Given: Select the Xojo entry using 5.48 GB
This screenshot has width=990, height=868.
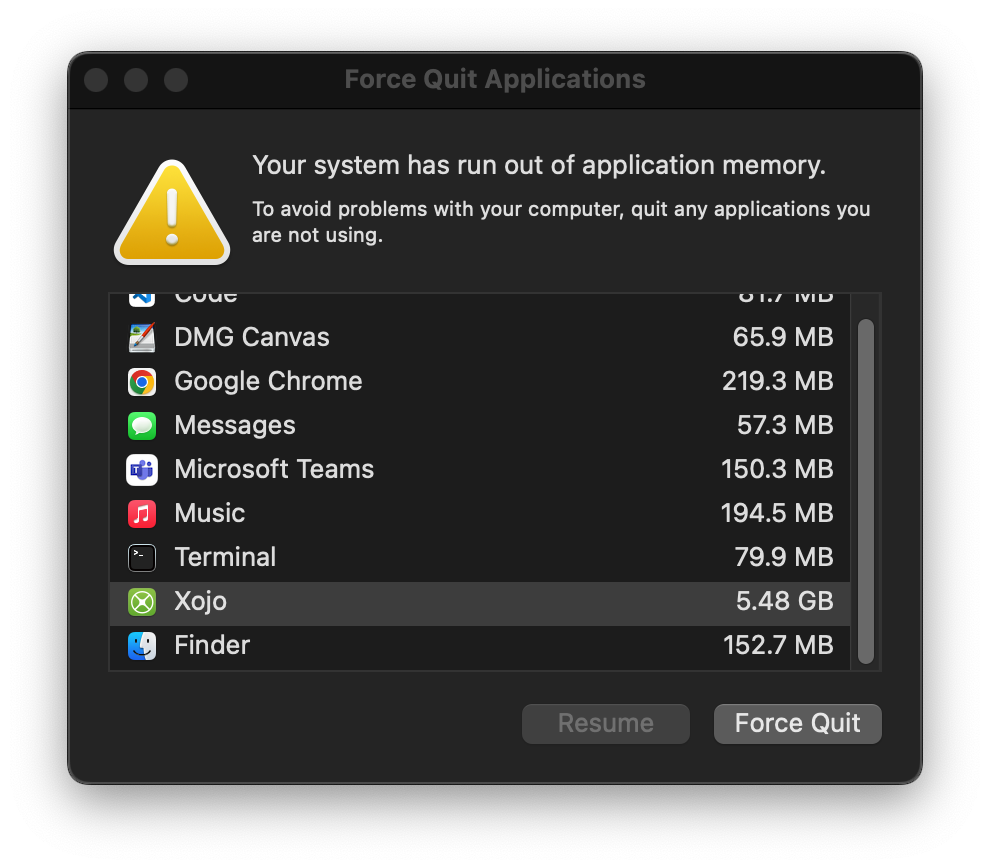Looking at the screenshot, I should [480, 602].
